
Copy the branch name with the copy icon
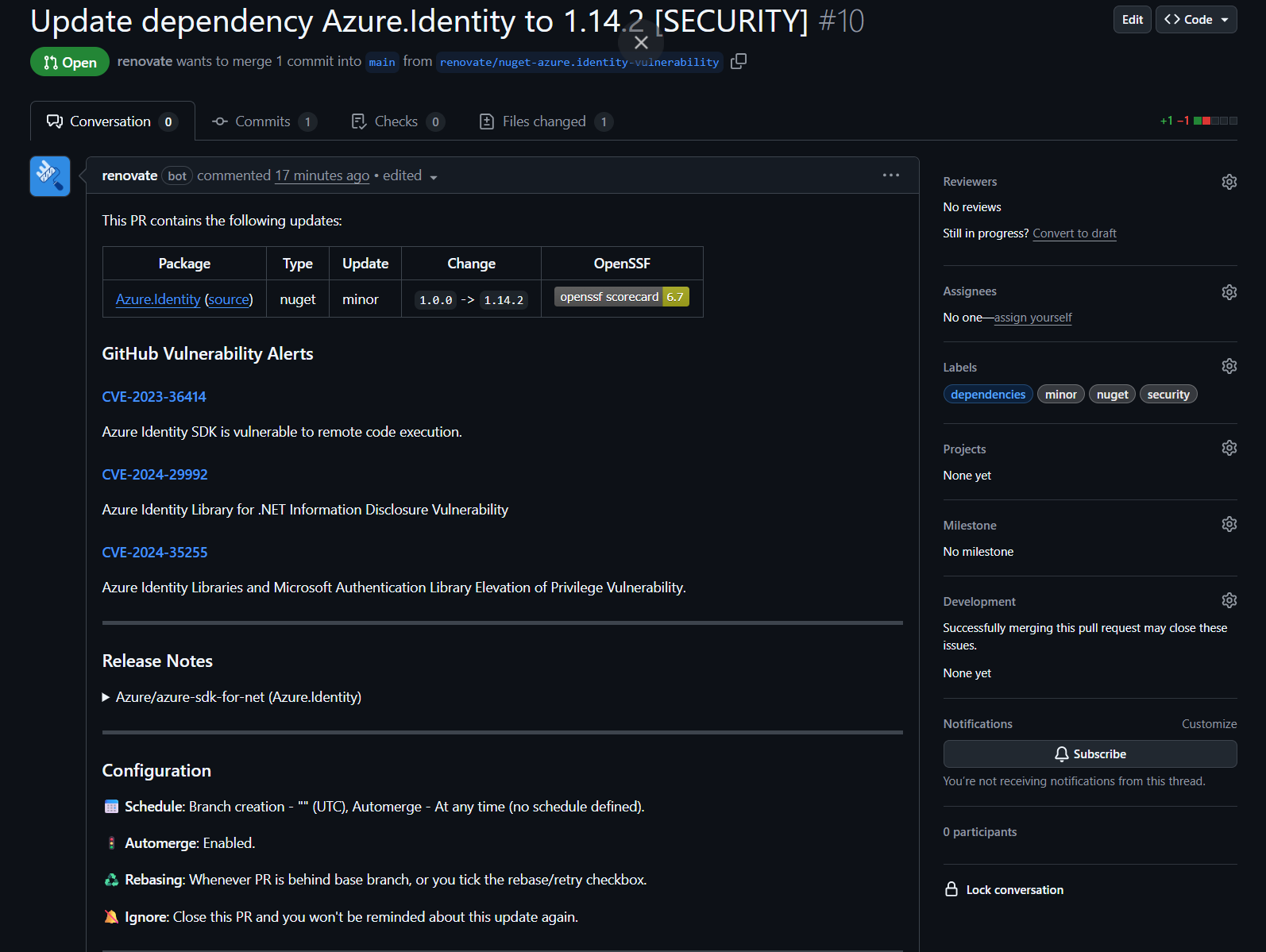tap(739, 61)
